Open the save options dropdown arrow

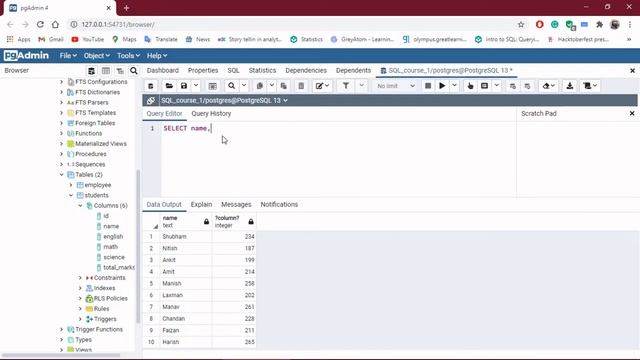click(x=196, y=86)
